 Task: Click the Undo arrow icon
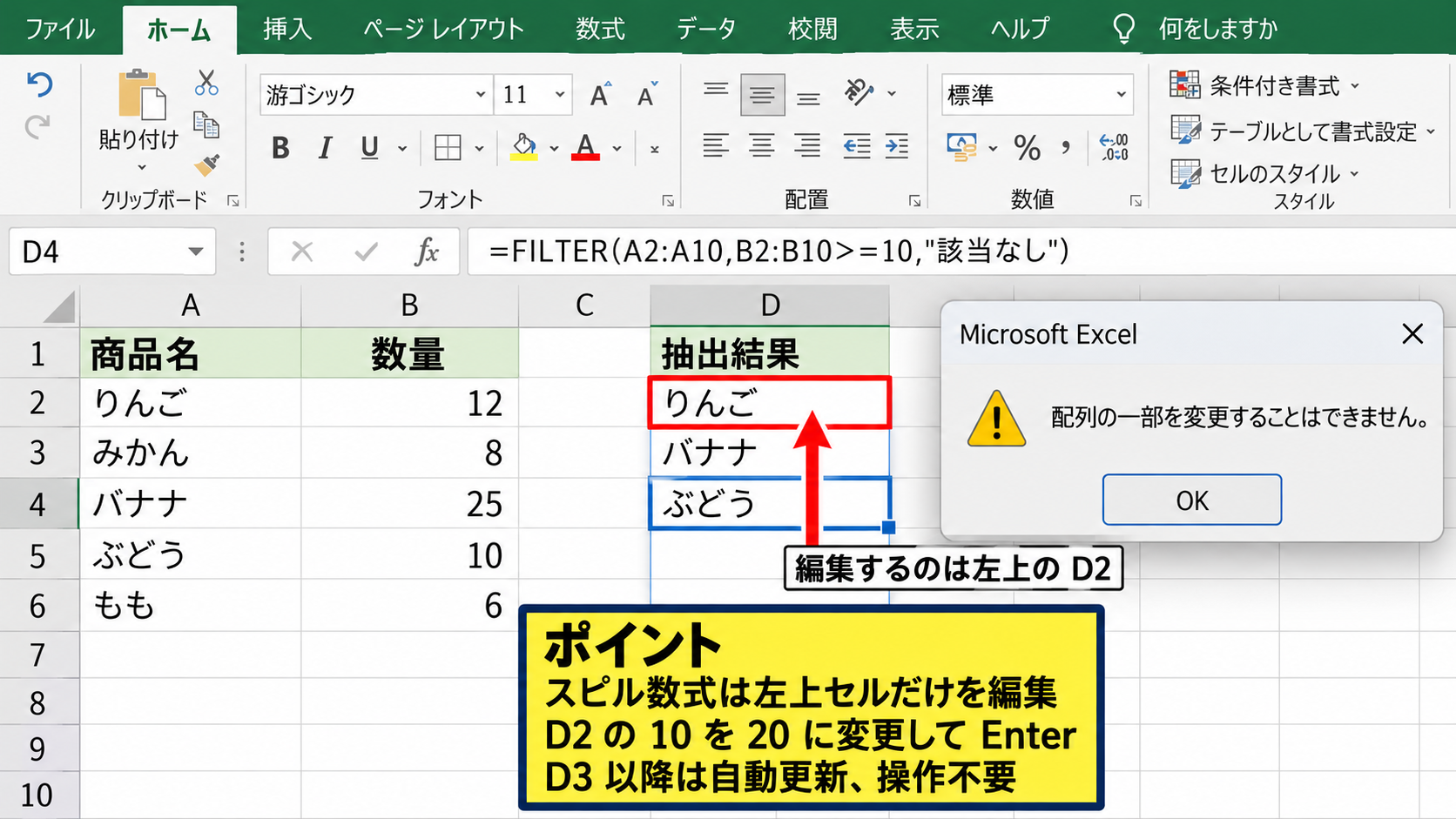[39, 84]
